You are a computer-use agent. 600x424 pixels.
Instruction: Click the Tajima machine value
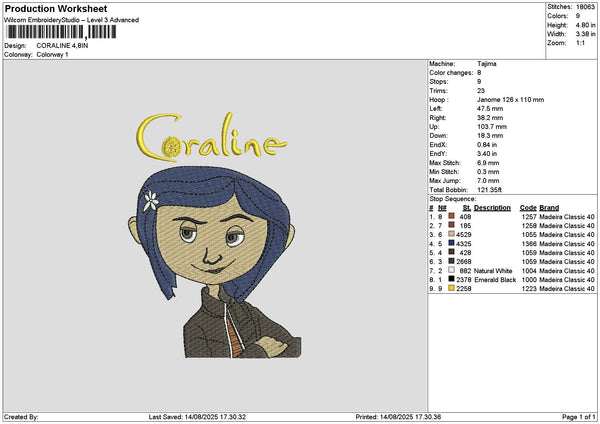(487, 64)
